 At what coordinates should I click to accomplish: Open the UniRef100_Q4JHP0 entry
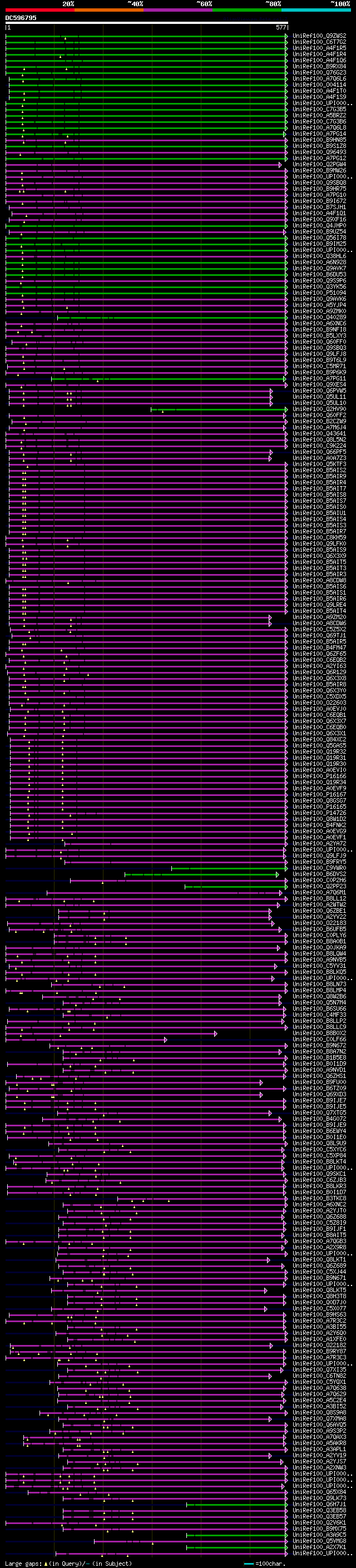click(319, 226)
